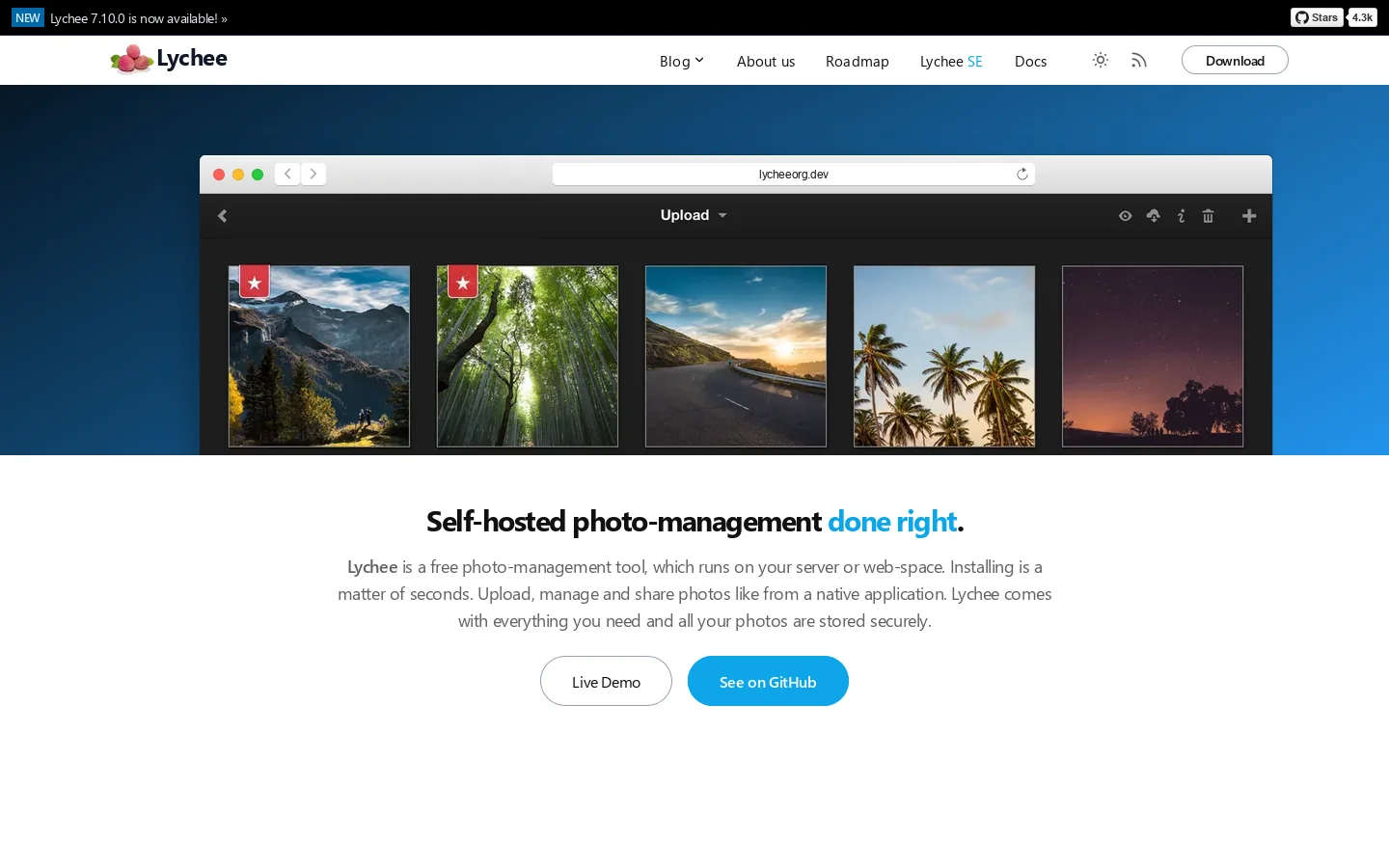The image size is (1389, 868).
Task: Click the reload icon in address bar
Action: click(x=1022, y=174)
